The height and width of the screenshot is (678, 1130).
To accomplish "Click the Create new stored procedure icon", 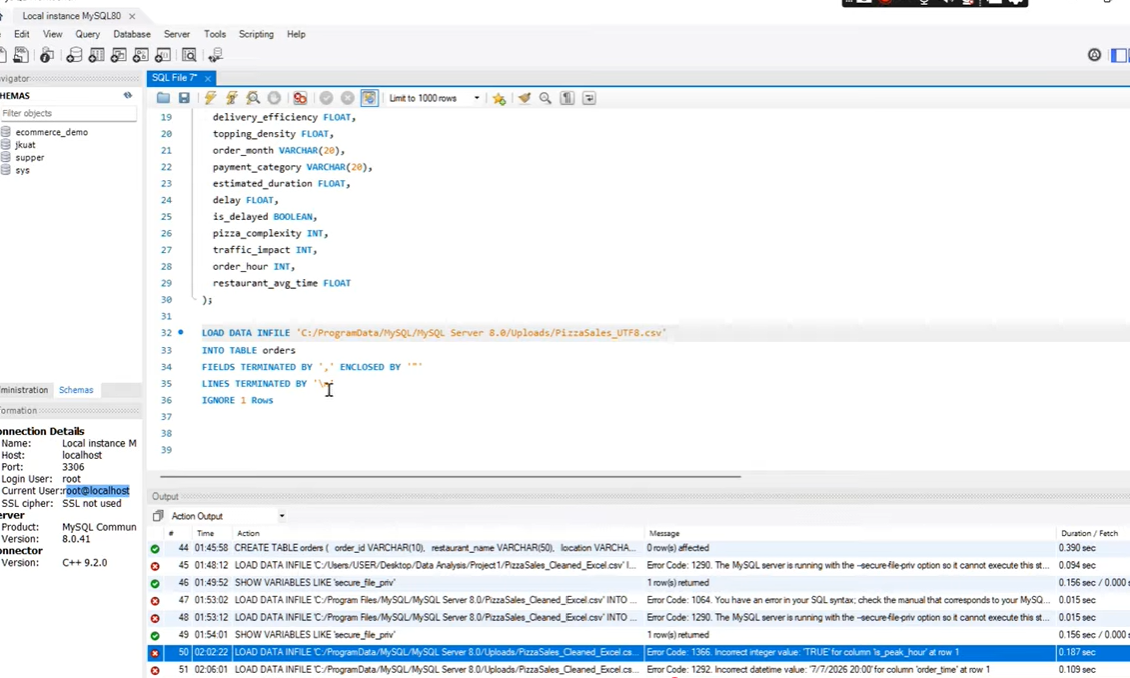I will [141, 55].
